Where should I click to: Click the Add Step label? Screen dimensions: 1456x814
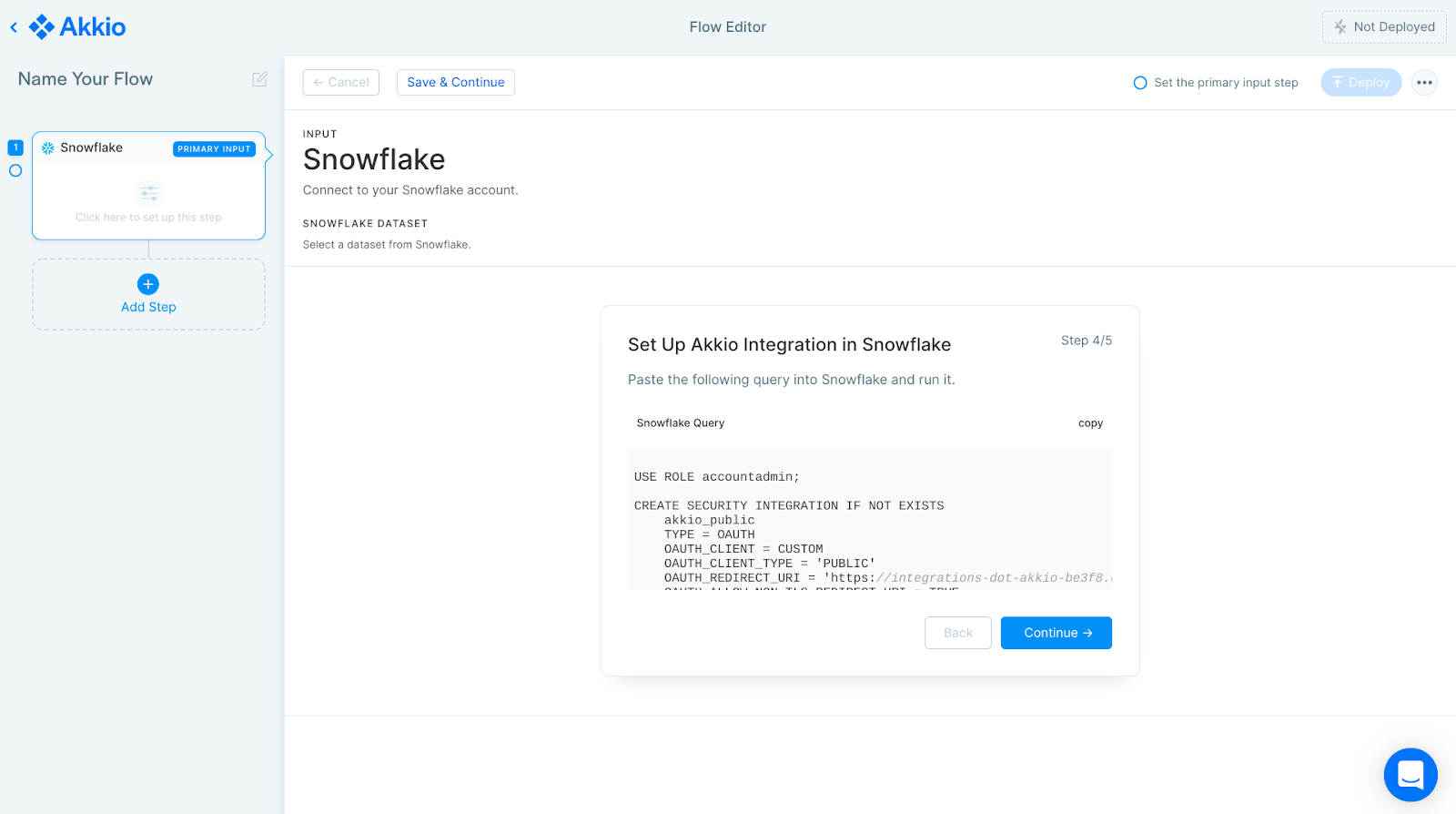pyautogui.click(x=148, y=307)
